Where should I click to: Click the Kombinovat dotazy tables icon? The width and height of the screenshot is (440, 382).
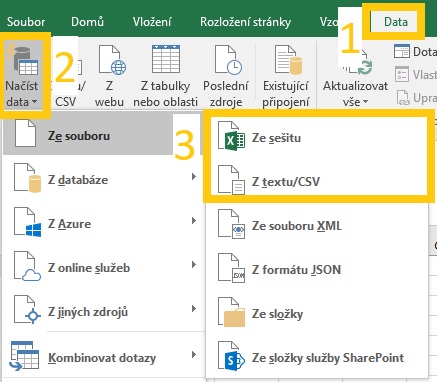[24, 356]
